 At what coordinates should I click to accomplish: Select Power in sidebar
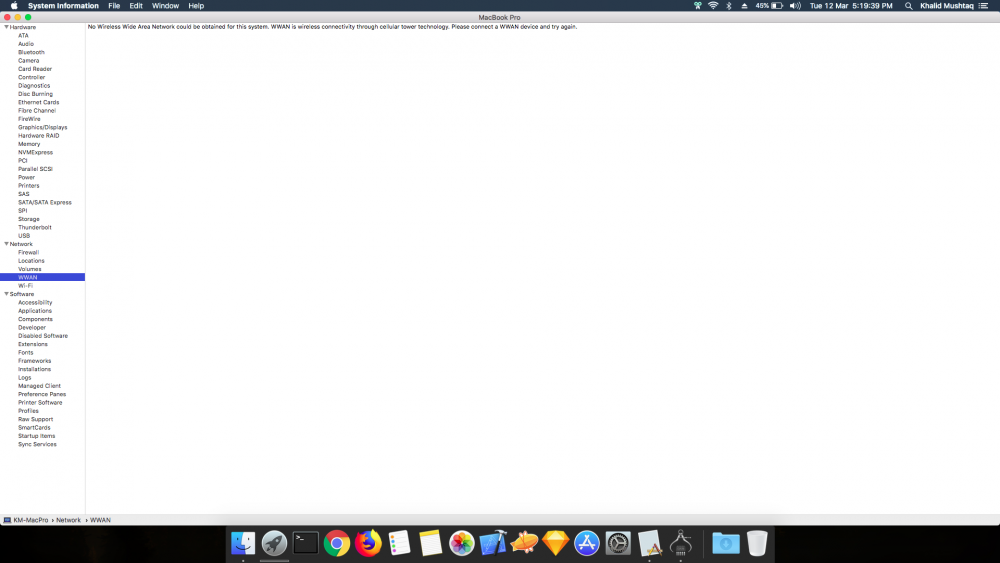point(26,177)
